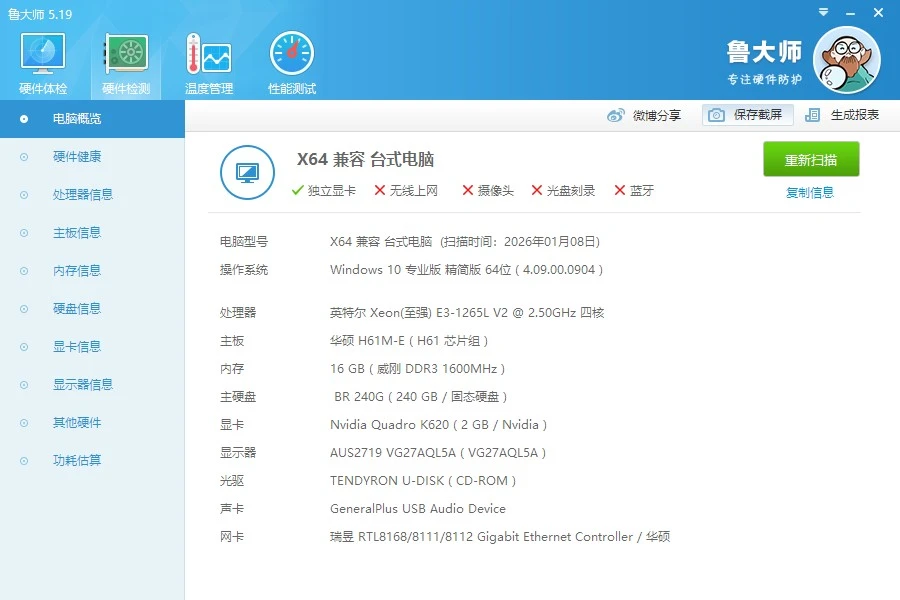900x600 pixels.
Task: Click the camera 保存截屏 save screenshot button
Action: point(748,115)
